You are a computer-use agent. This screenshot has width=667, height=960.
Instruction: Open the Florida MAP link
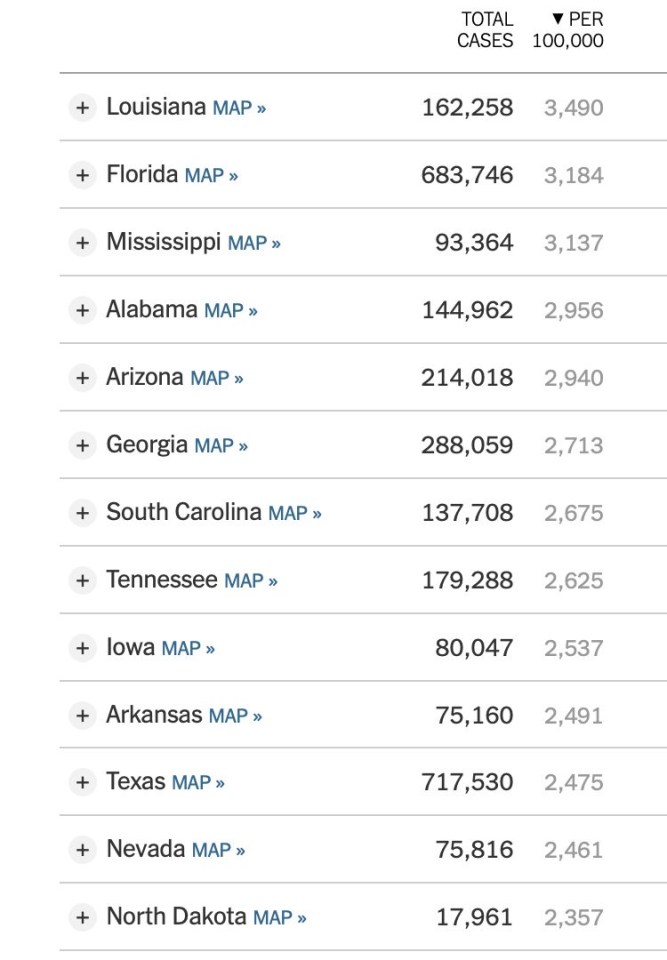(x=211, y=176)
